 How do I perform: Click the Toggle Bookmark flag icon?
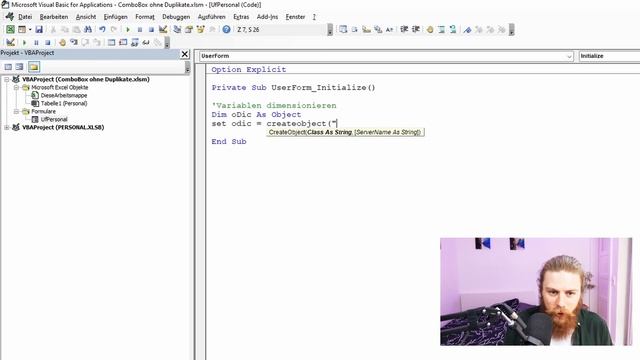coord(467,29)
